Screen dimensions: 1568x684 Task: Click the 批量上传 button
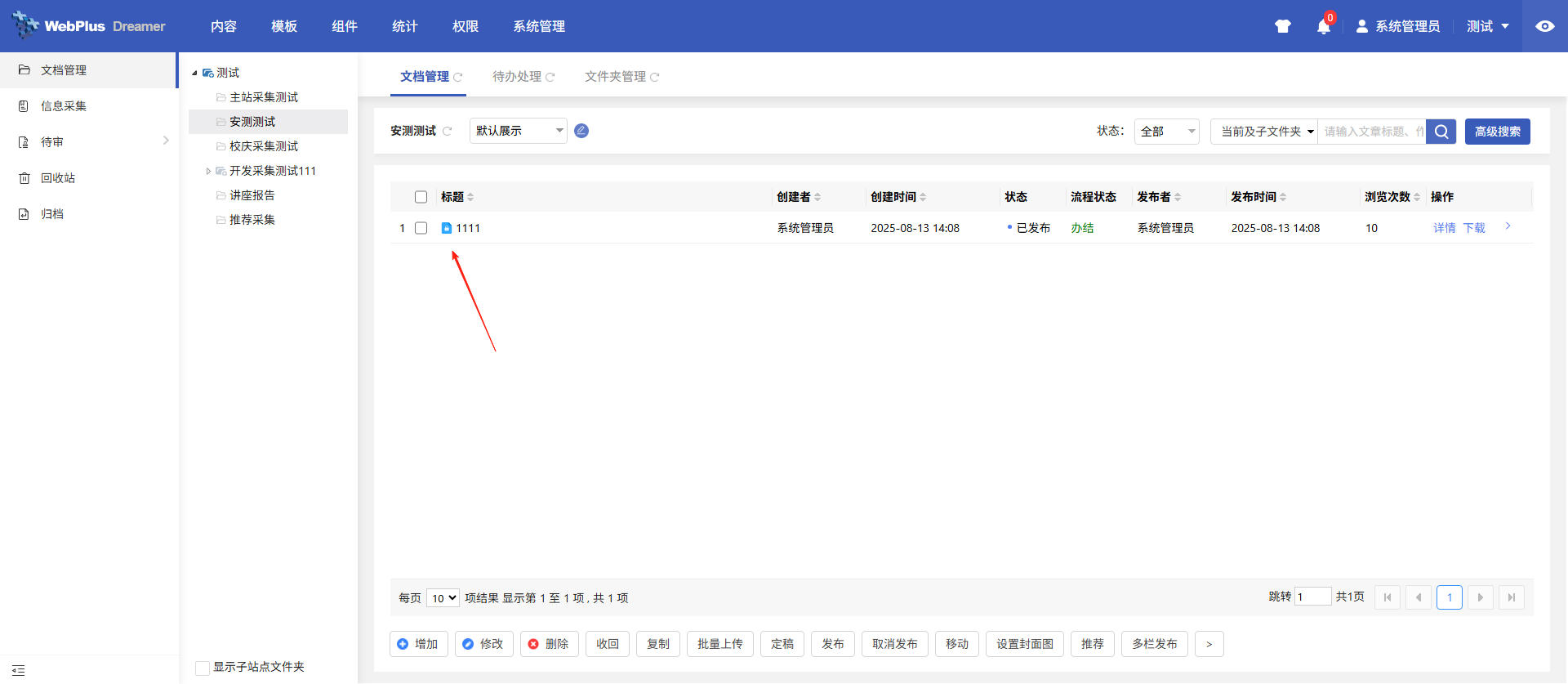719,644
